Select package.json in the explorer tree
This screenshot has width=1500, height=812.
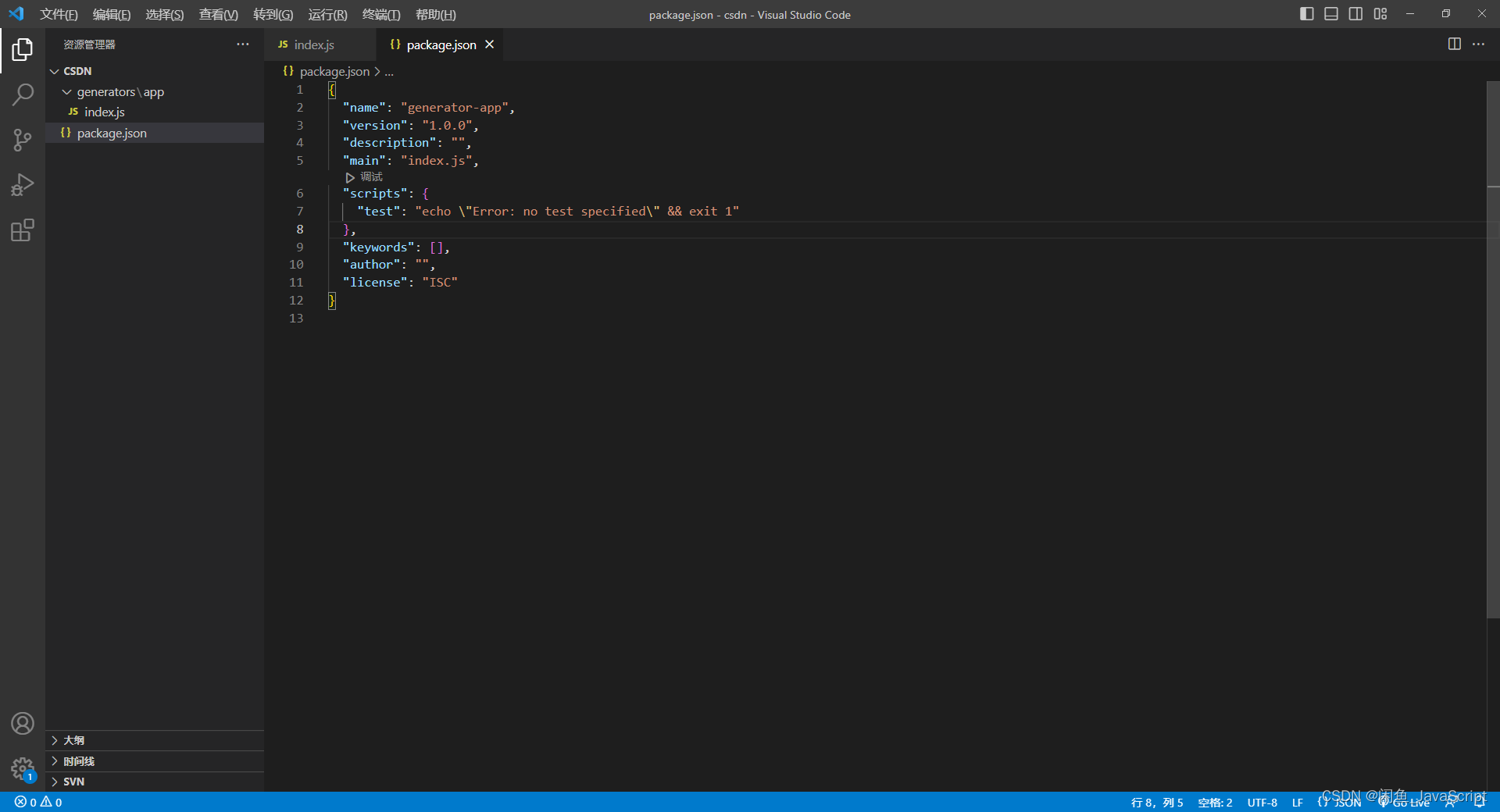(x=155, y=134)
